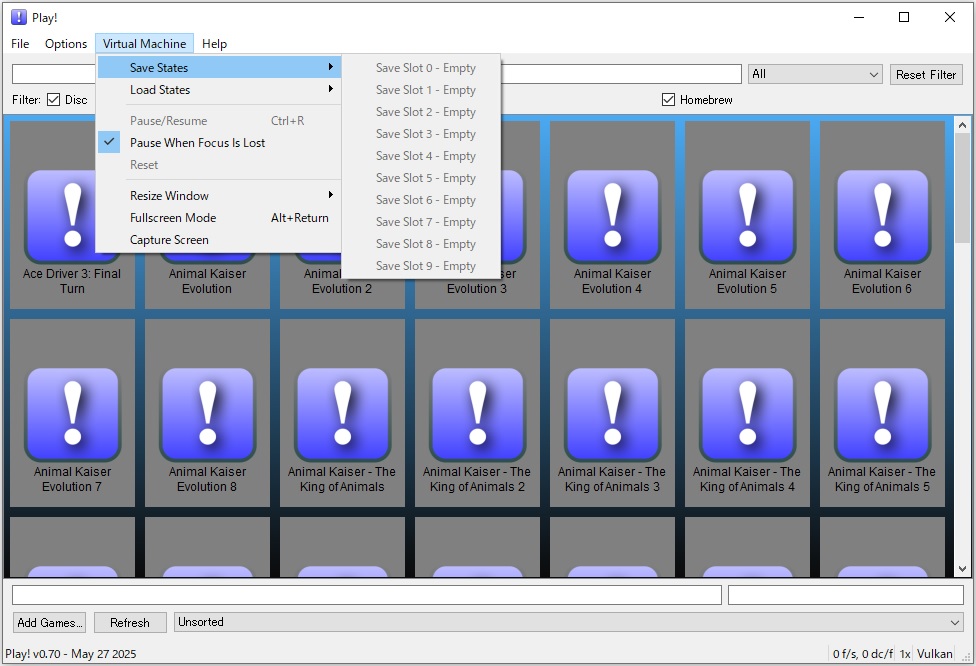
Task: Open the File menu
Action: (20, 44)
